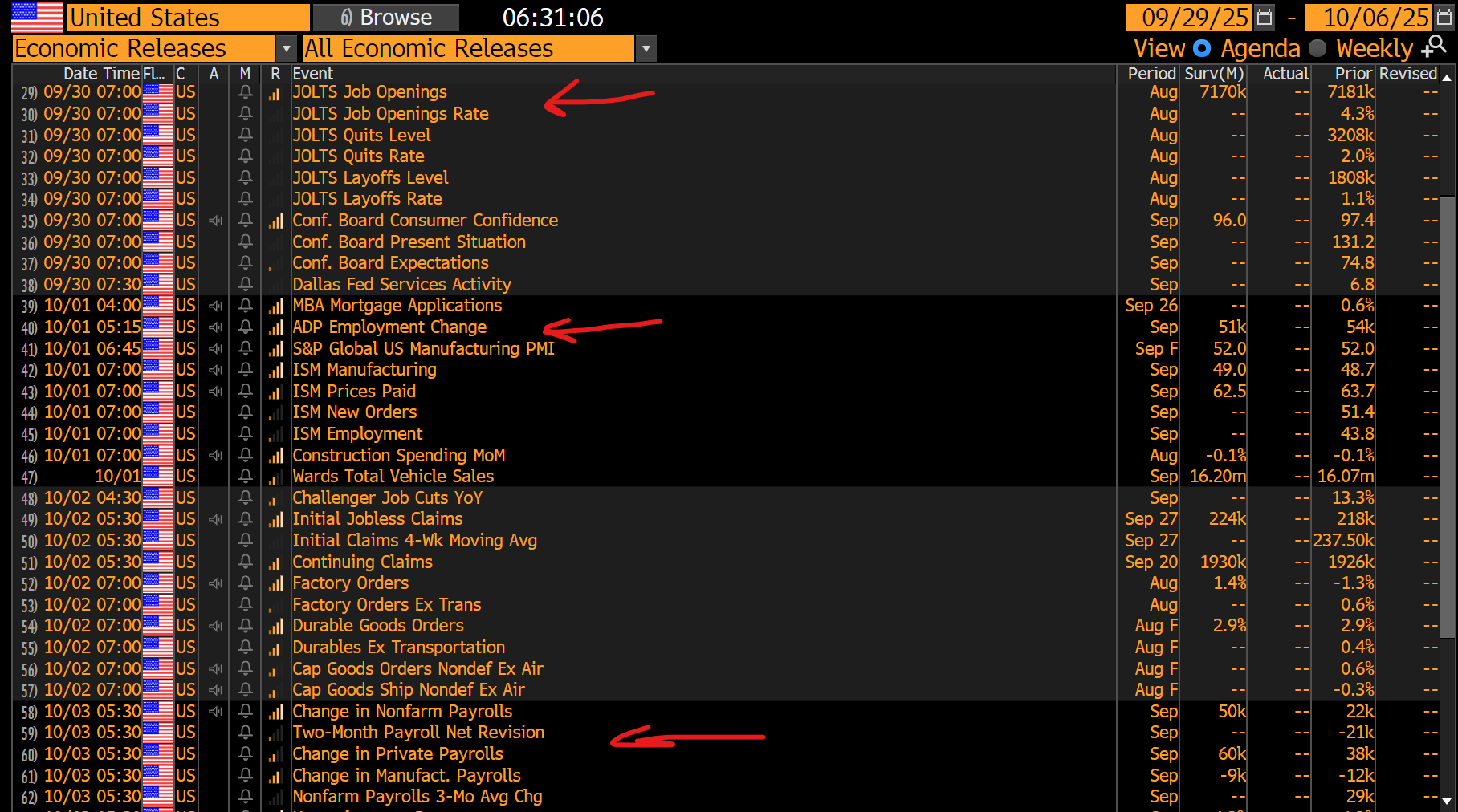Click speaker icon for S&P Global US Manufacturing PMI
The height and width of the screenshot is (812, 1458).
(215, 349)
